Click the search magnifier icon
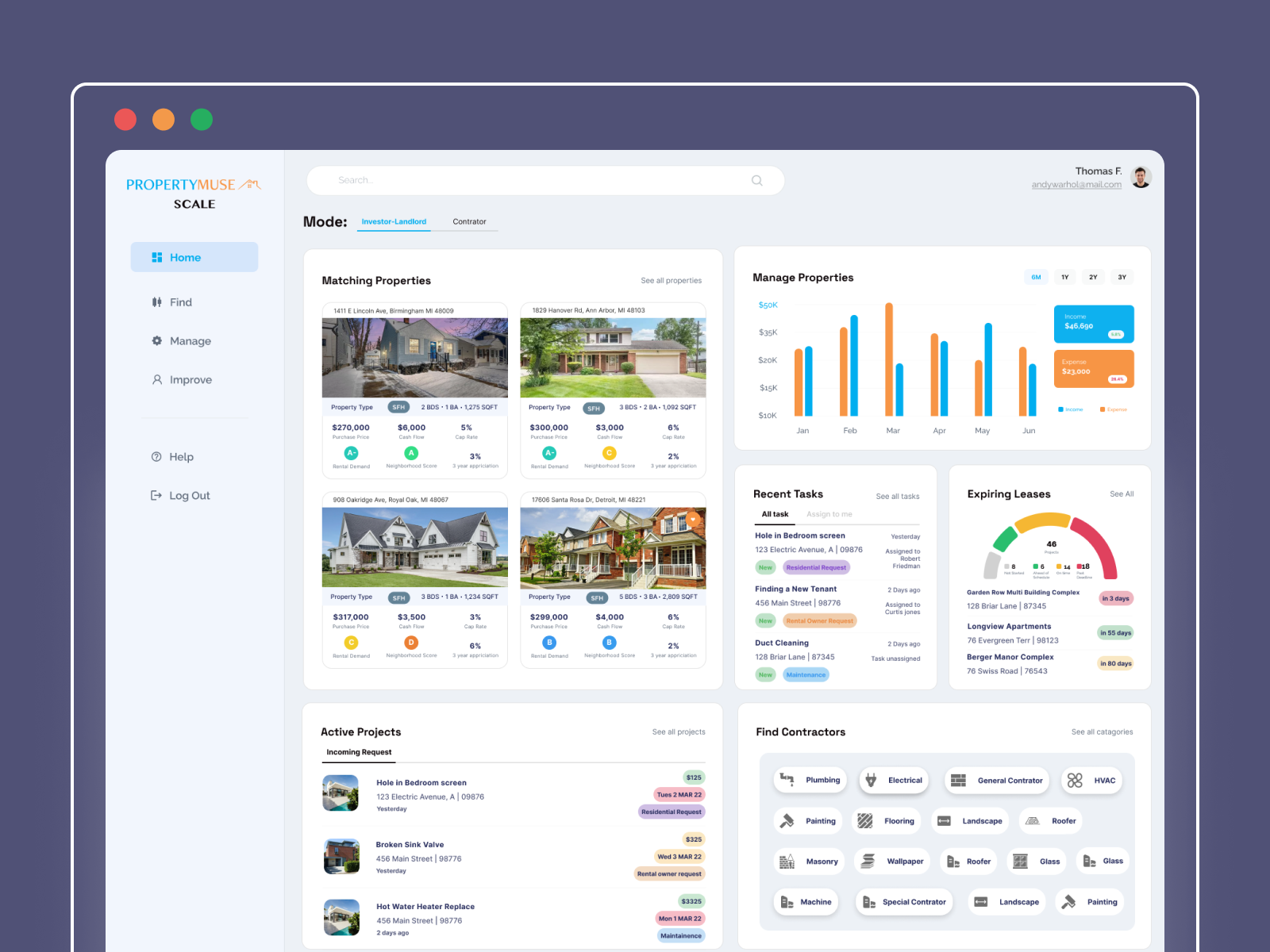Image resolution: width=1270 pixels, height=952 pixels. (x=757, y=180)
